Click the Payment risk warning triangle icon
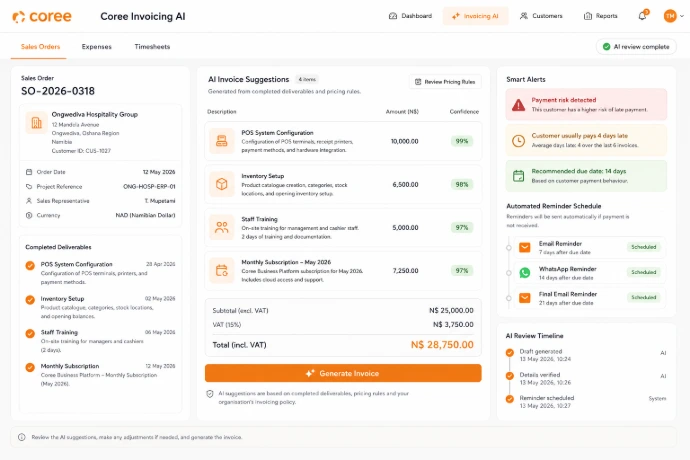Image resolution: width=690 pixels, height=460 pixels. 518,105
